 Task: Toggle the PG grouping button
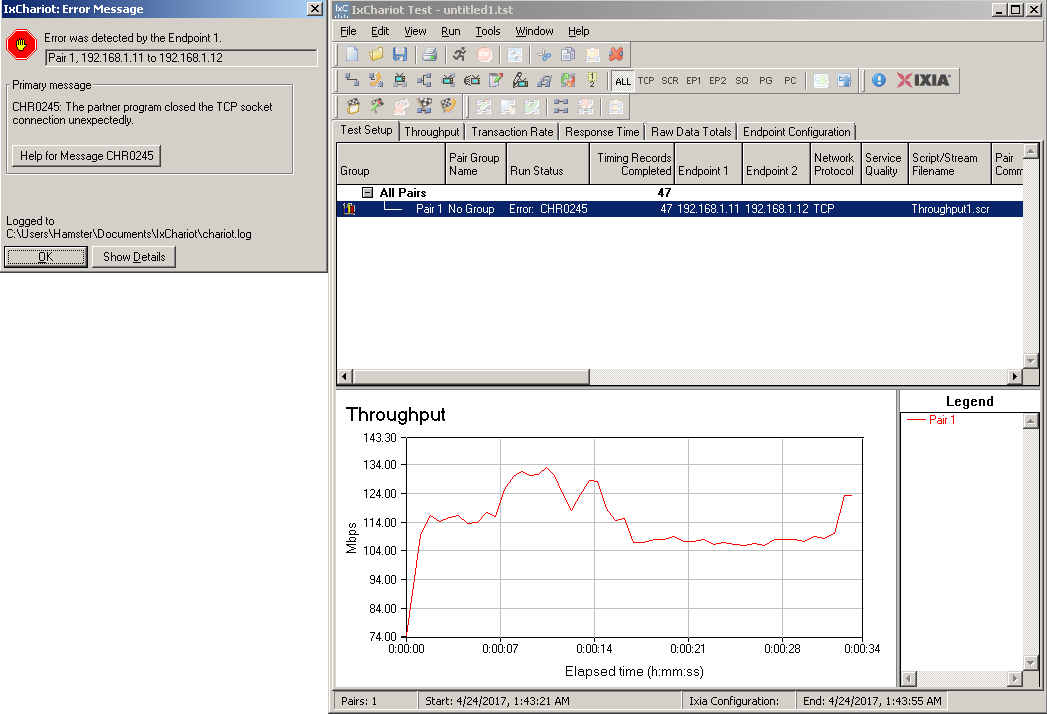[x=766, y=81]
